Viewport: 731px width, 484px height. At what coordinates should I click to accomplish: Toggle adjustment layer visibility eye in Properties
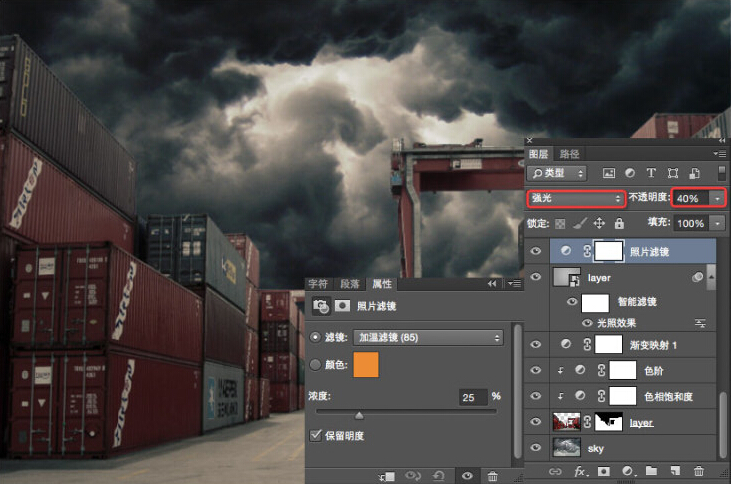(467, 476)
